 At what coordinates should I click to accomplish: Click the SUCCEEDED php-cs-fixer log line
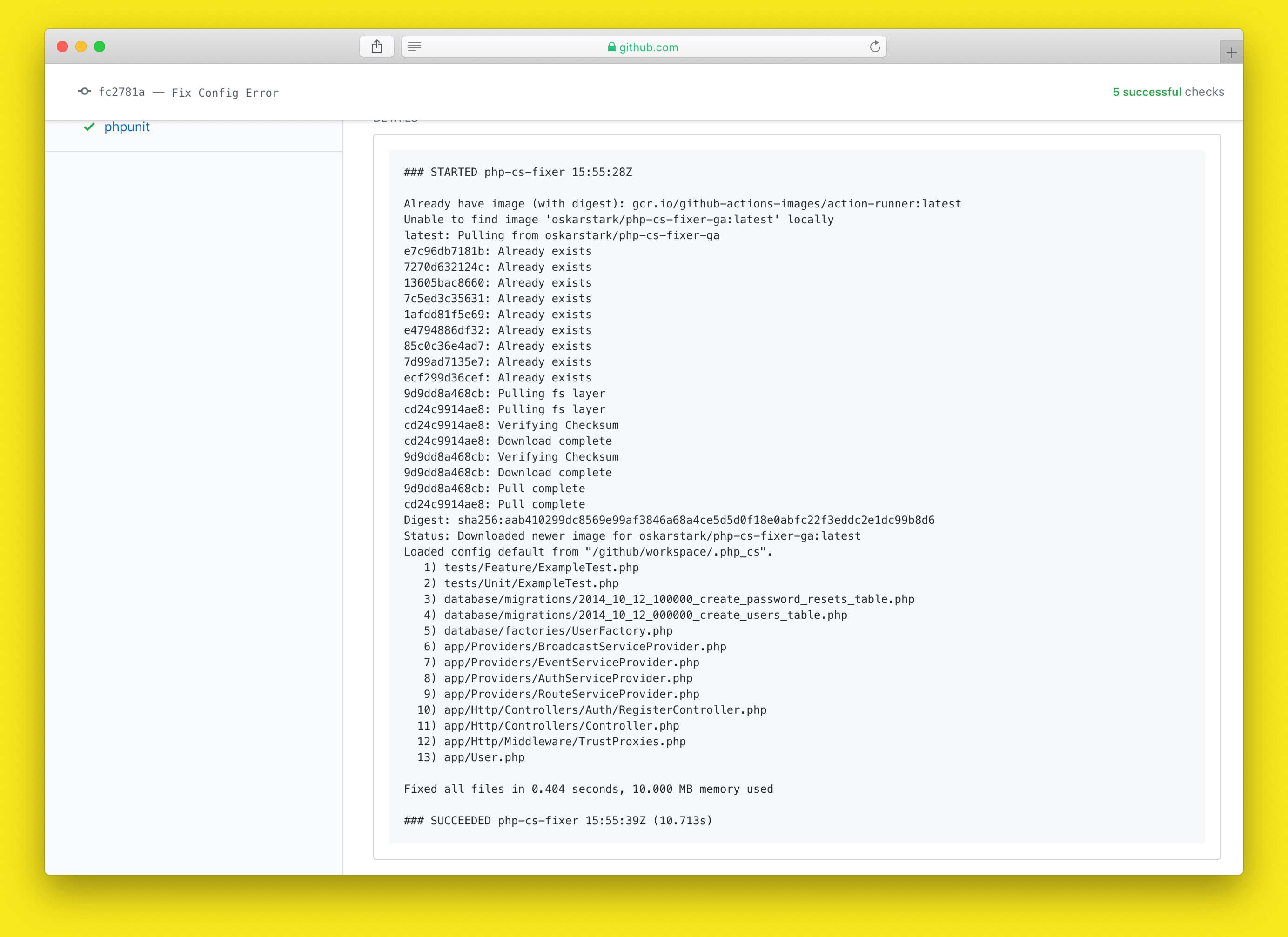[557, 820]
